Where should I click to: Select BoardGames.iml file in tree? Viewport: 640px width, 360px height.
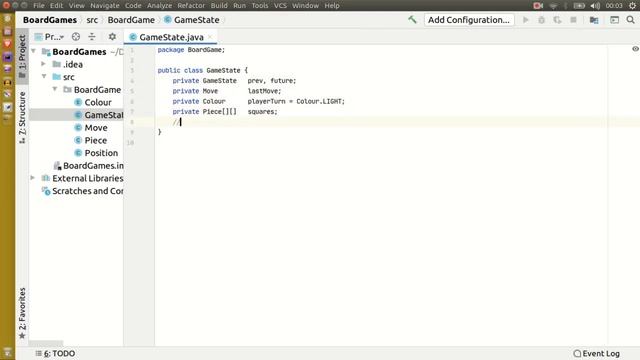click(x=93, y=165)
